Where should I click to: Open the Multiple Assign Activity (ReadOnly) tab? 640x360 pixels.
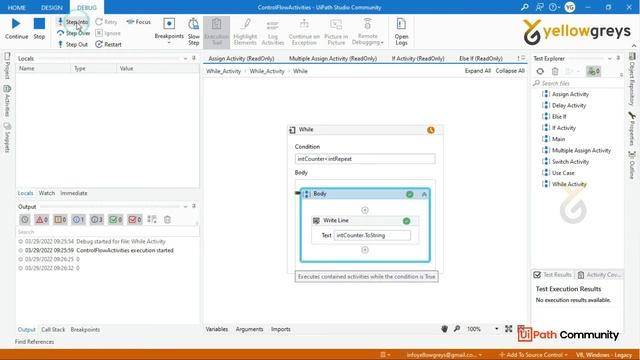click(333, 58)
